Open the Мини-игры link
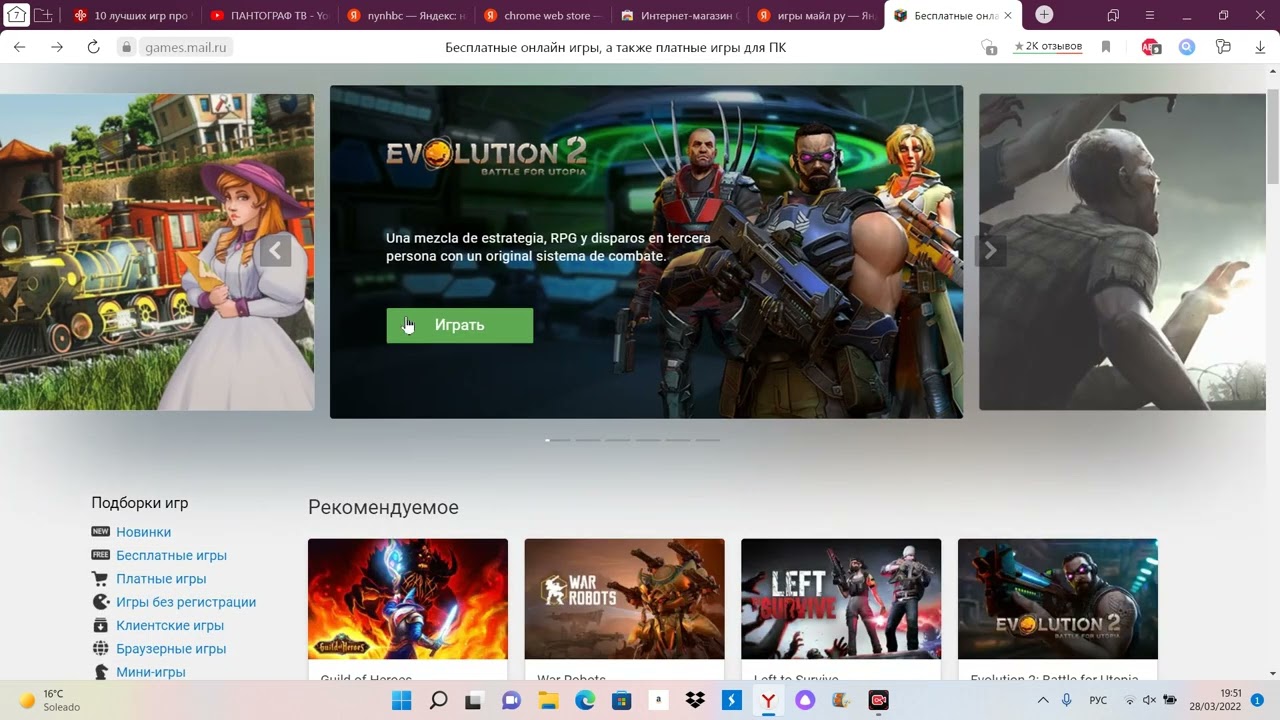Screen dimensions: 1280x720 (x=151, y=672)
